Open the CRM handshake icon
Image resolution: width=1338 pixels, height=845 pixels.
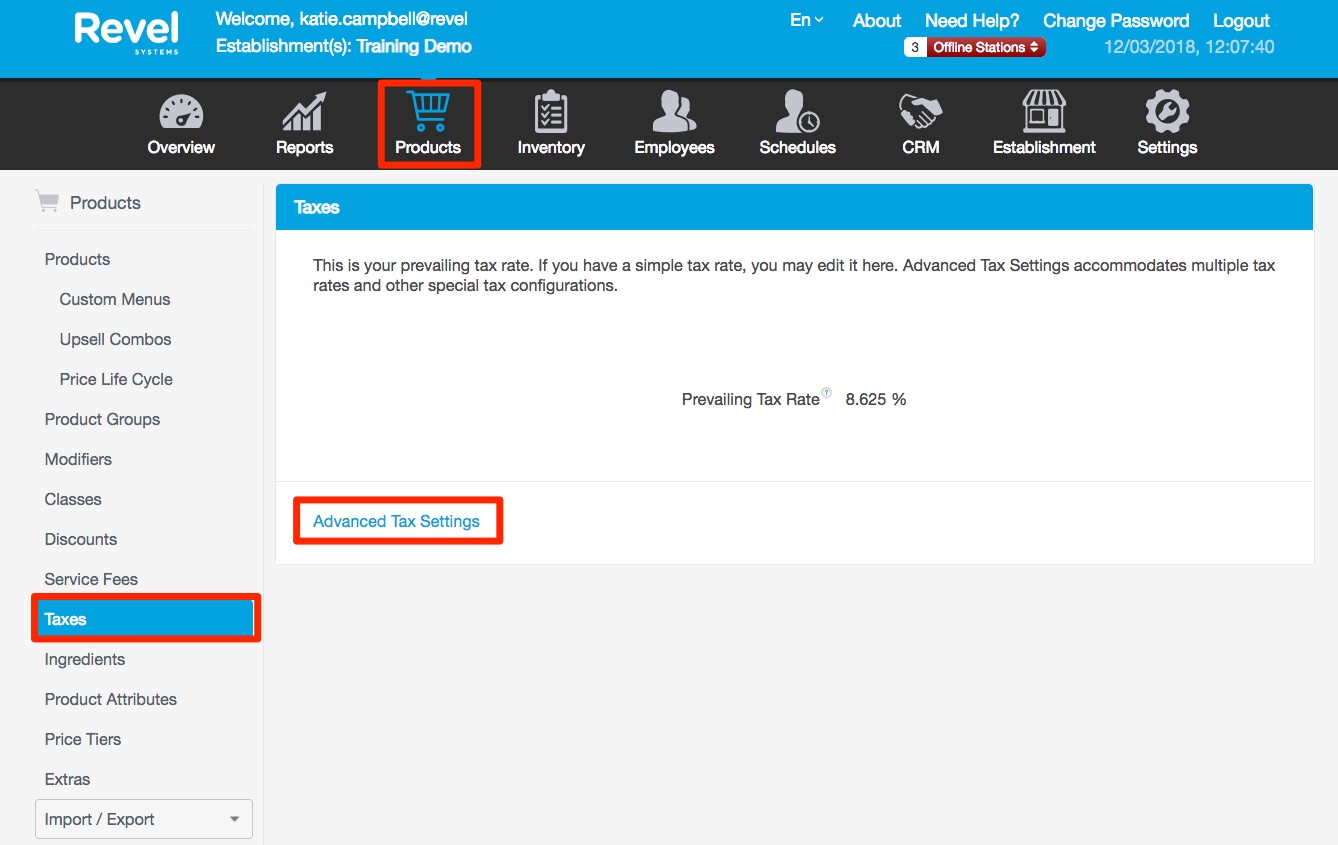click(920, 113)
